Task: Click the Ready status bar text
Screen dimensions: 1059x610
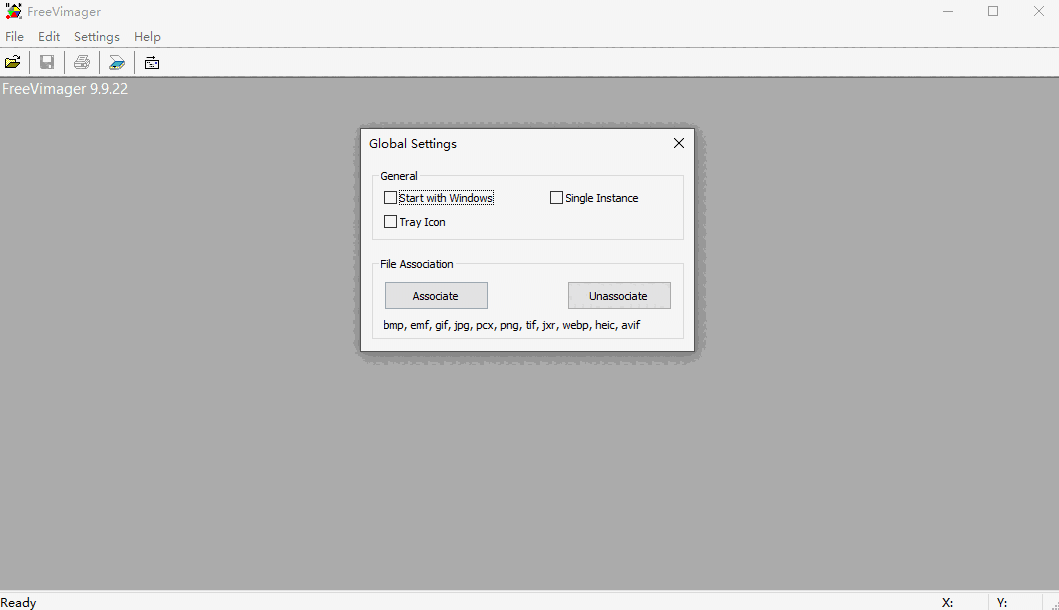Action: pos(18,603)
